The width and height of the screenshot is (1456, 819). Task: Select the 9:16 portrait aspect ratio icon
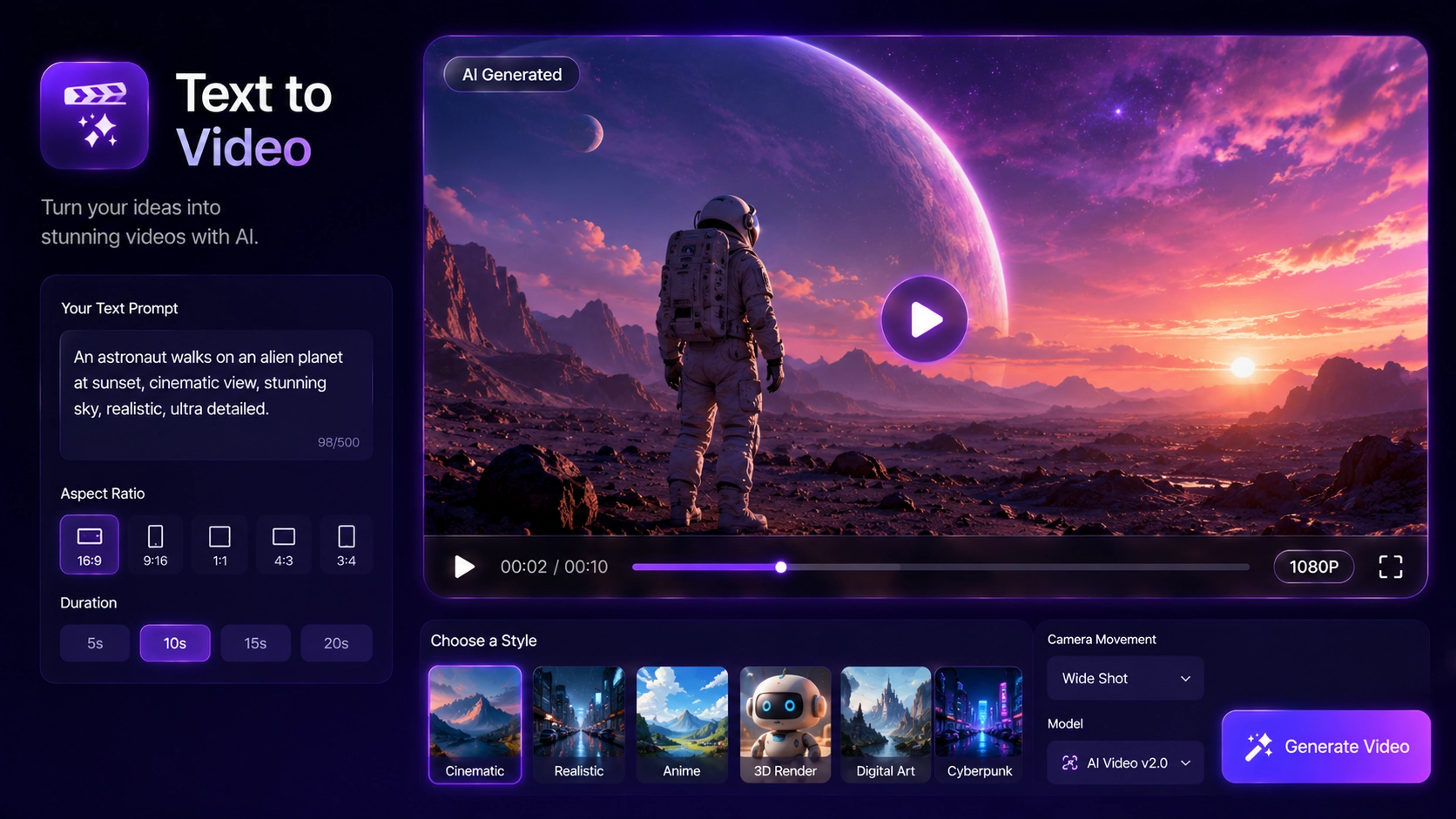point(155,545)
